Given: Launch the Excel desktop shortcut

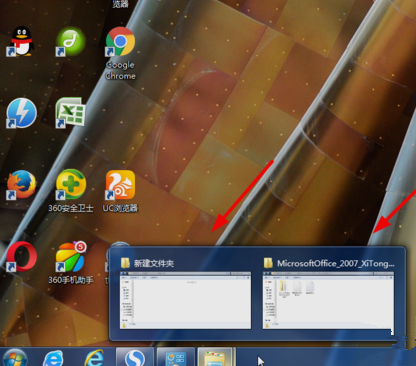Looking at the screenshot, I should pos(70,113).
